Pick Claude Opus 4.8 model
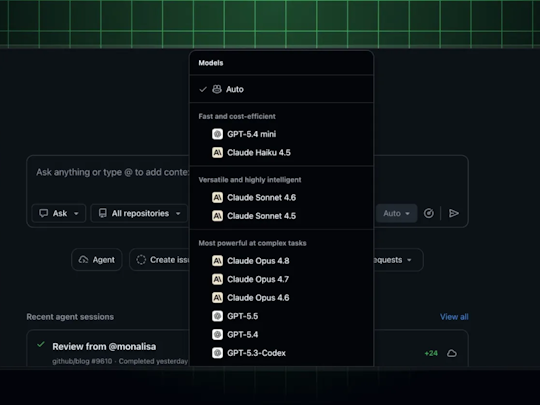 coord(281,261)
